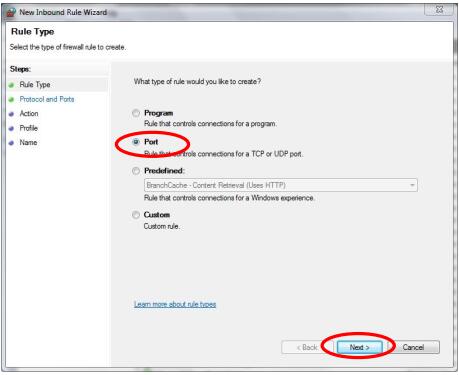Go to the Rule Type step
The image size is (459, 375).
click(35, 85)
